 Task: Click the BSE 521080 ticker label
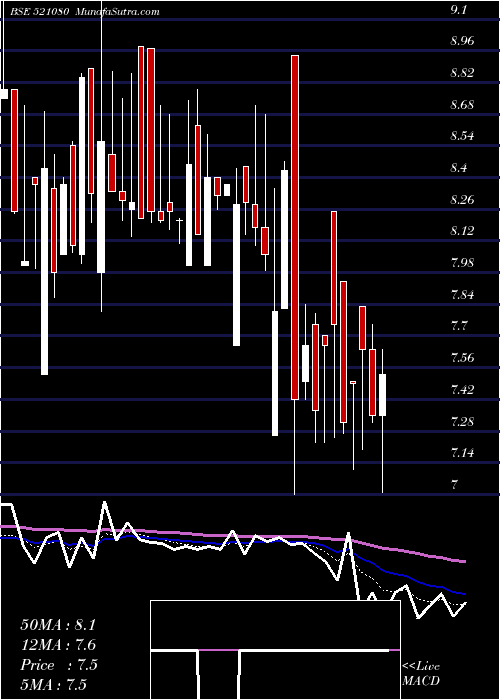click(39, 12)
